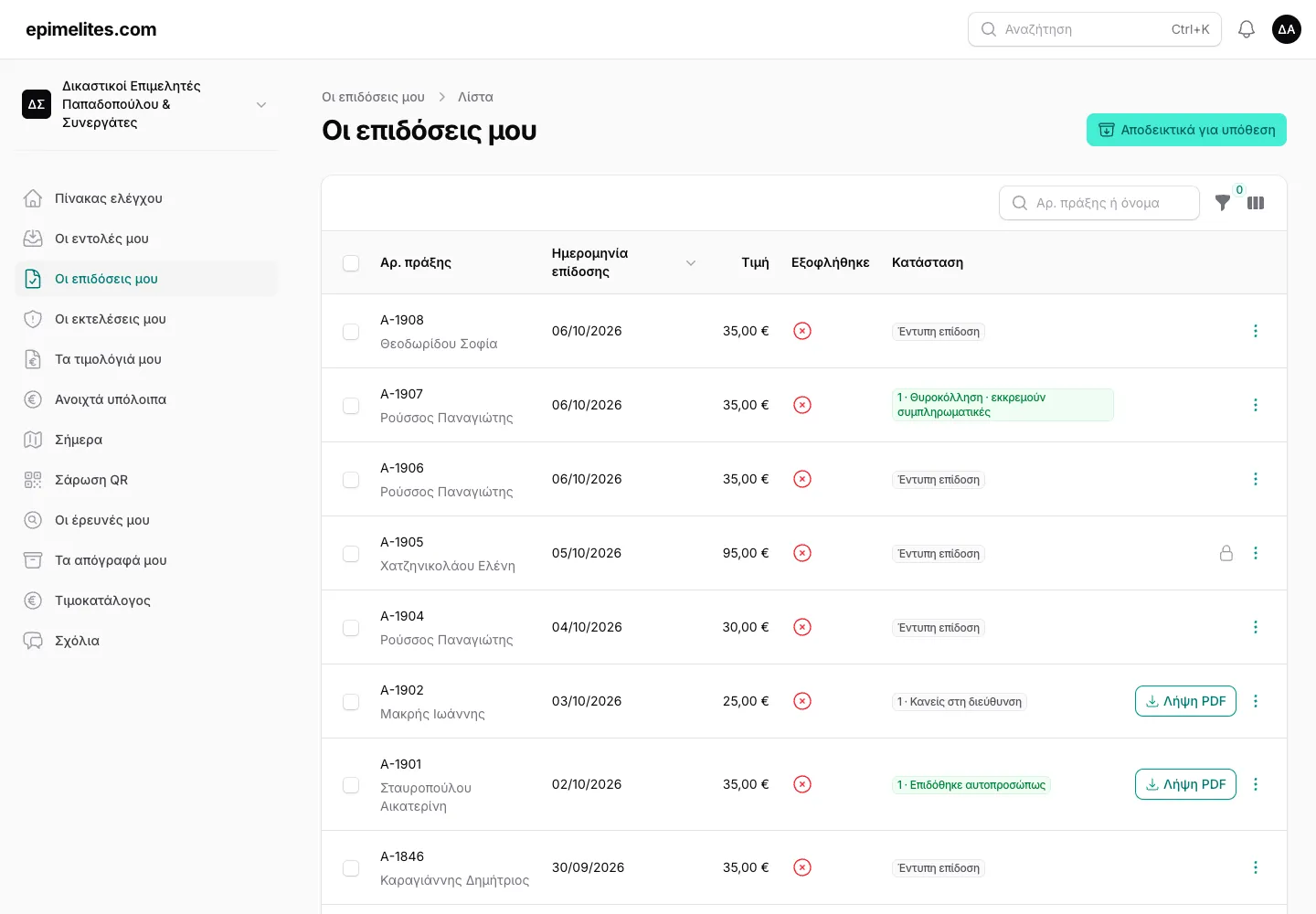Download PDF for row A-1901
The image size is (1316, 914).
pos(1185,784)
